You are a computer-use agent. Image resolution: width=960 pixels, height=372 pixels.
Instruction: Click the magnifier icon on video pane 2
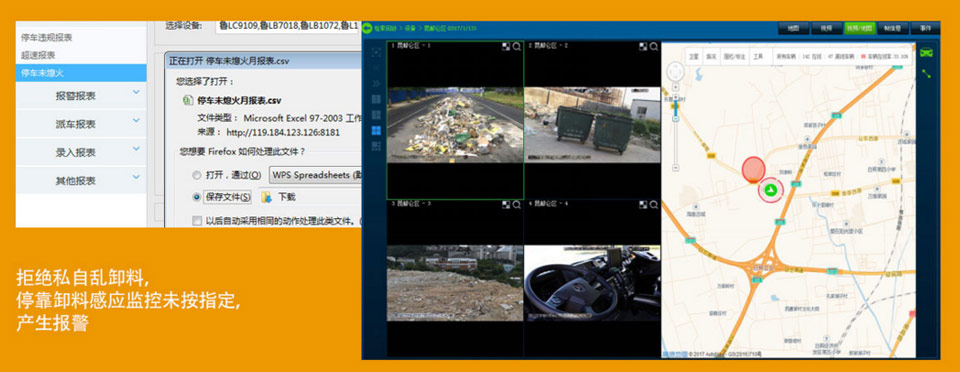(654, 46)
